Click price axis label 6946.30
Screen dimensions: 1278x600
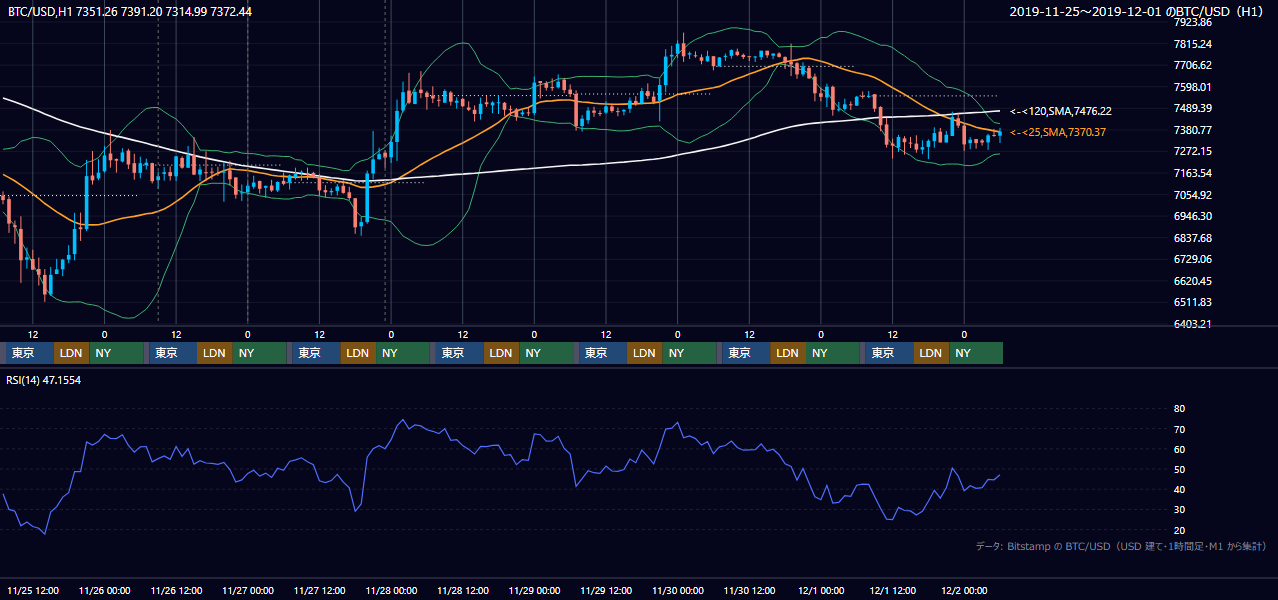1192,216
